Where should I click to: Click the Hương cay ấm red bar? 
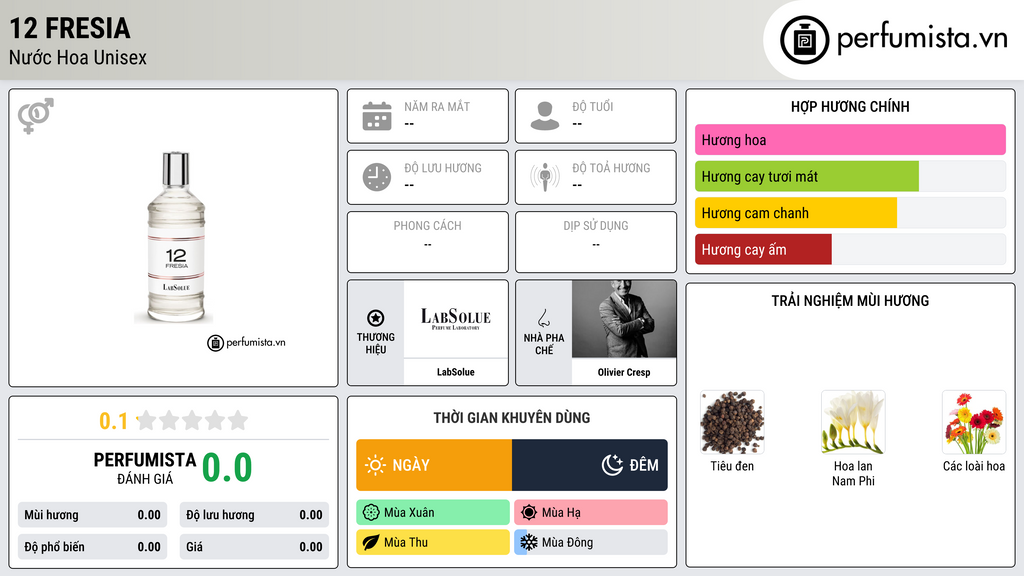(x=763, y=249)
